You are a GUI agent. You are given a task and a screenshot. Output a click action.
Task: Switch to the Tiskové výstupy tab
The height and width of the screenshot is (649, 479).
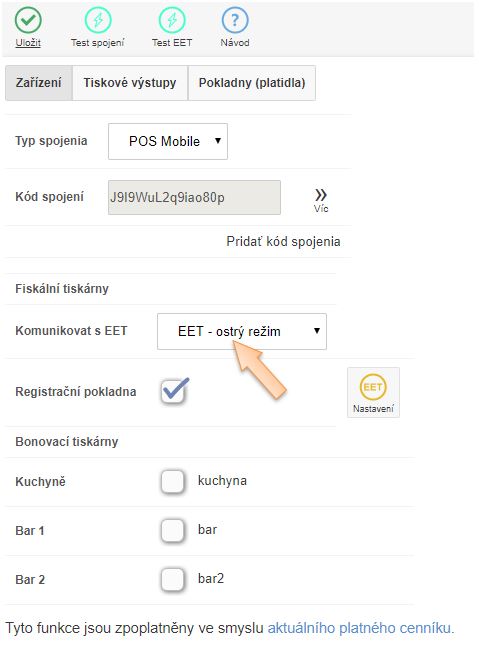(x=130, y=83)
